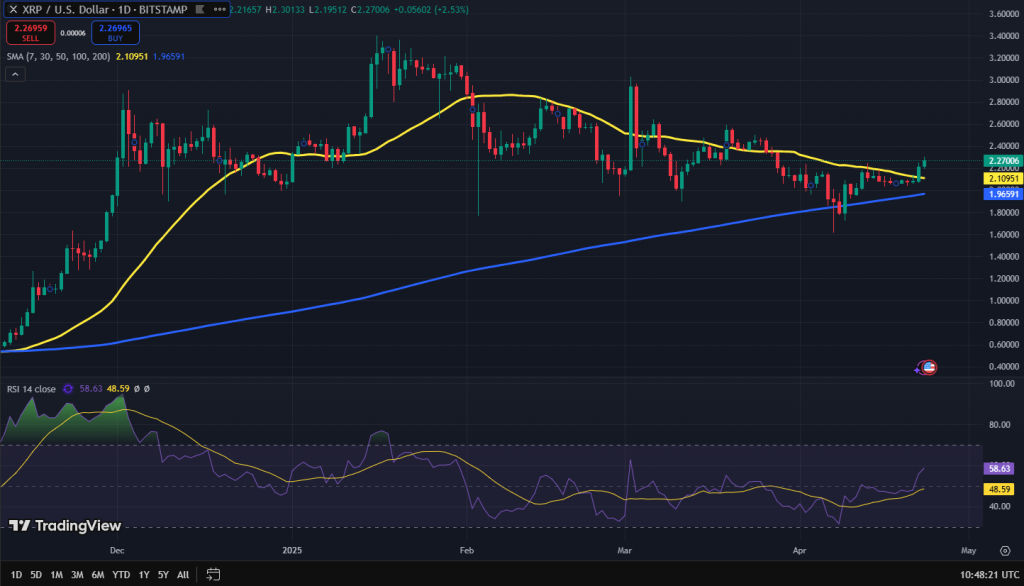Click the SMA (7, 30, 50, 100, 200) indicator label
The height and width of the screenshot is (586, 1024).
point(58,57)
